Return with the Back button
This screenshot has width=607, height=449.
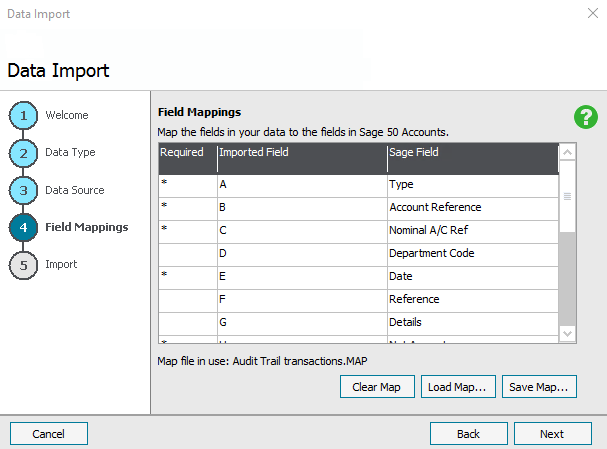(468, 434)
